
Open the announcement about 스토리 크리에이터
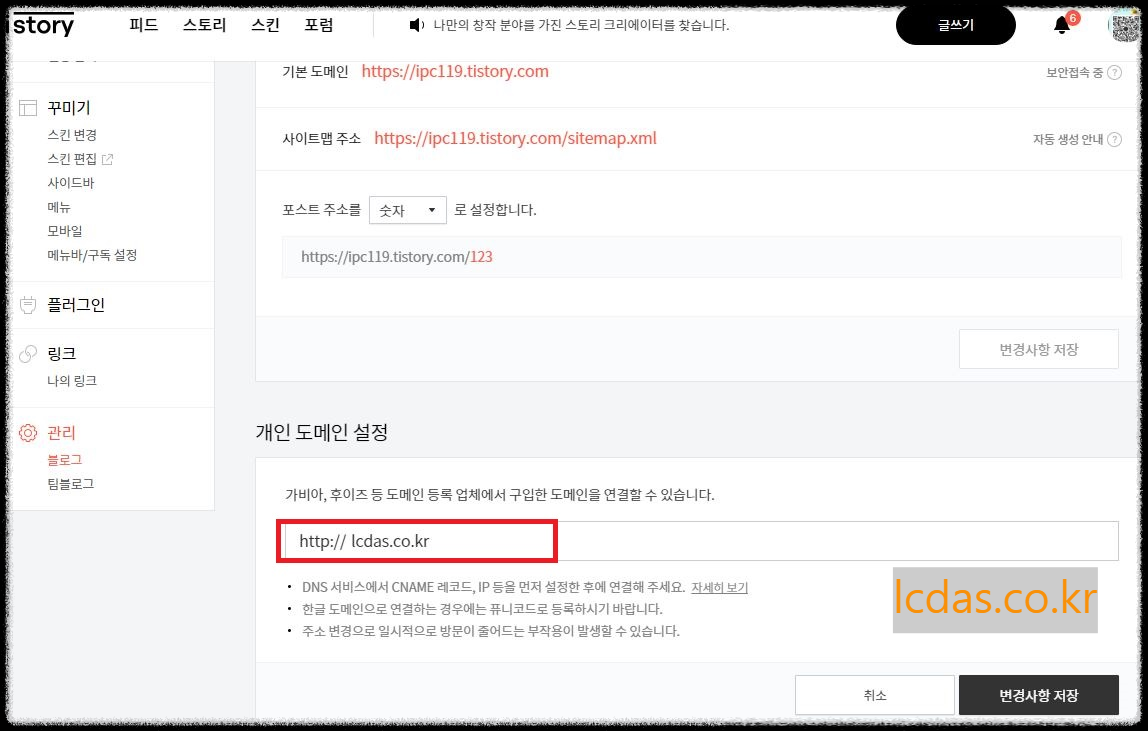[581, 26]
